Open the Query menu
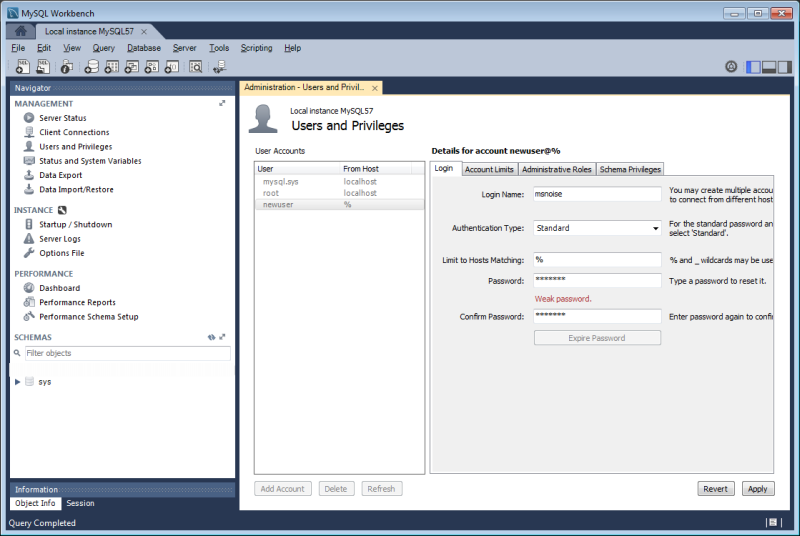This screenshot has height=536, width=800. click(104, 48)
